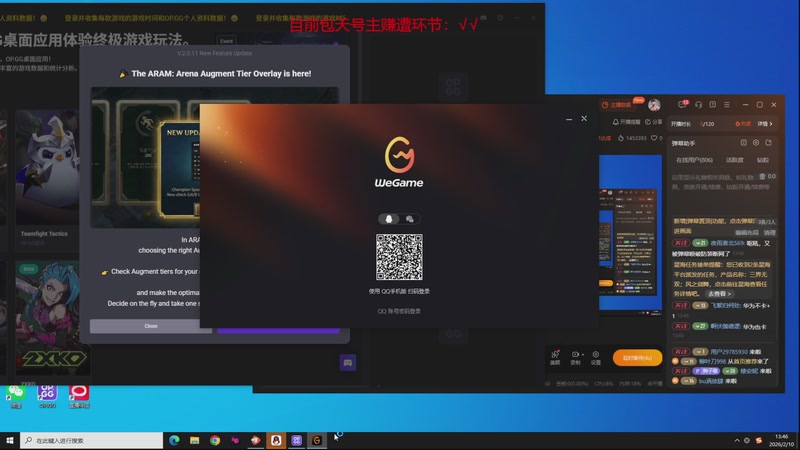The image size is (800, 450).
Task: Click 编辑布局 edit layout link
Action: 745,232
